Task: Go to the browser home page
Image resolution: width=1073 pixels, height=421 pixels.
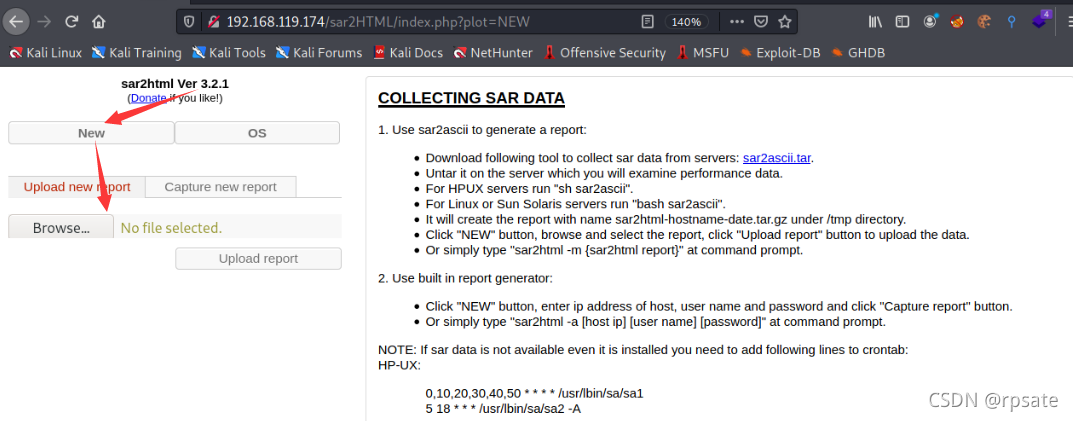Action: click(99, 21)
